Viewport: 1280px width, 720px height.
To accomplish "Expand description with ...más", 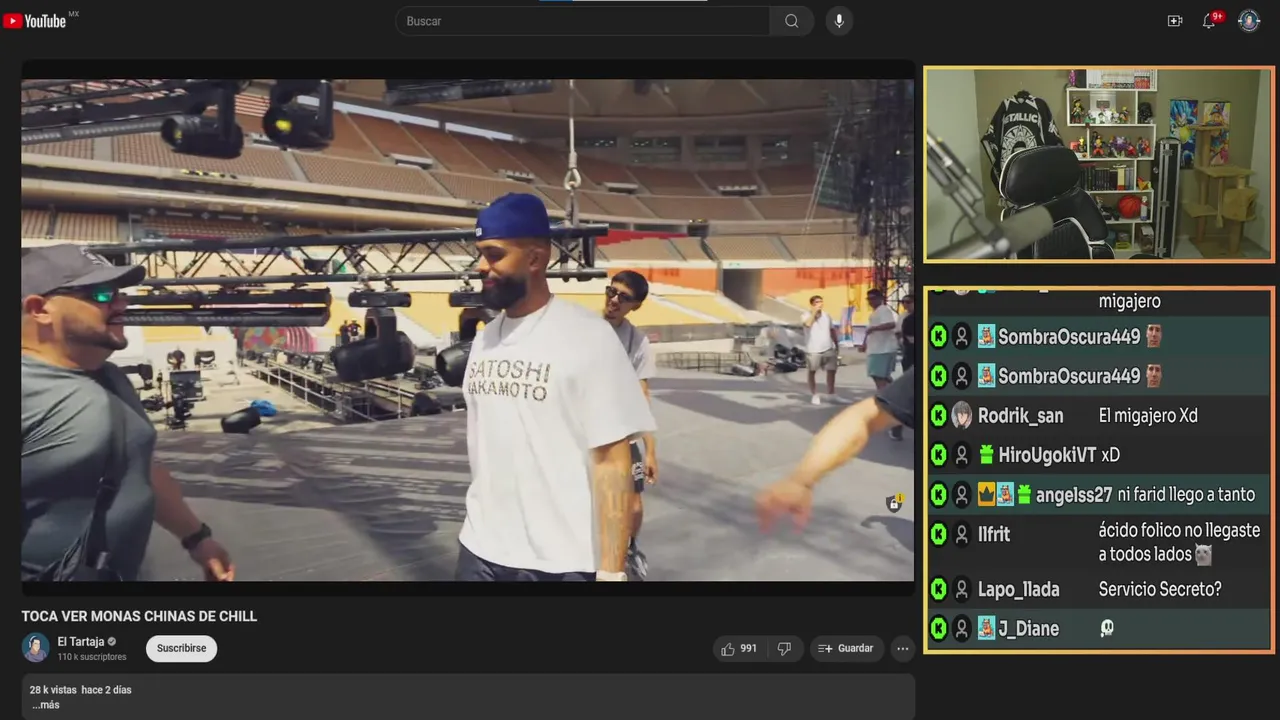I will (45, 705).
